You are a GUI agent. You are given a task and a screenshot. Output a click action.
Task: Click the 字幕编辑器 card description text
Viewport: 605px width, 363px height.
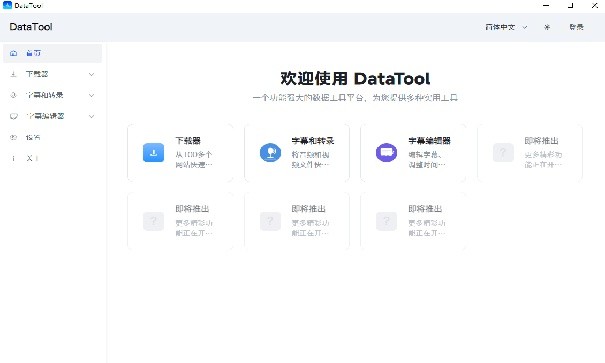(427, 159)
